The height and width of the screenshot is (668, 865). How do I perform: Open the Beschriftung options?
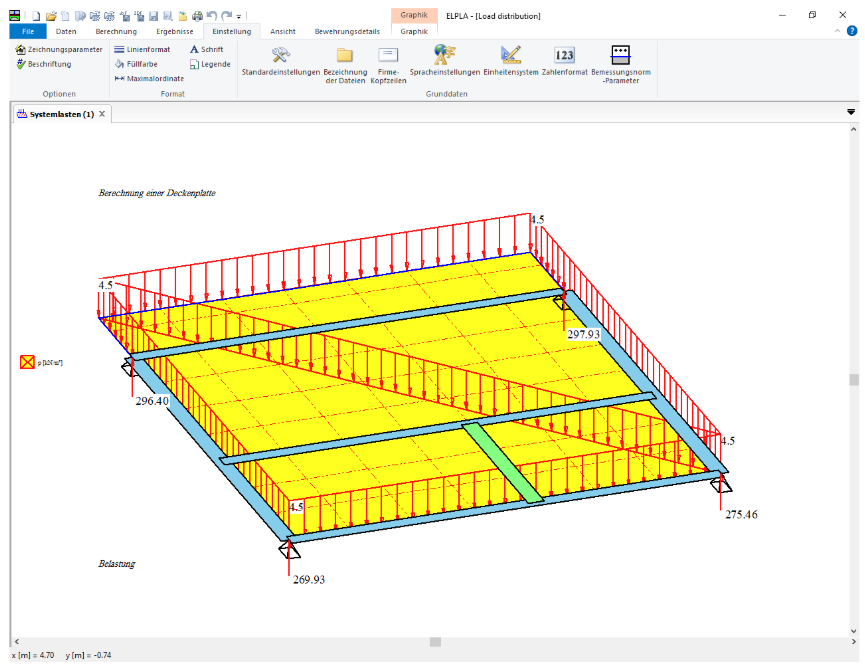click(x=44, y=64)
